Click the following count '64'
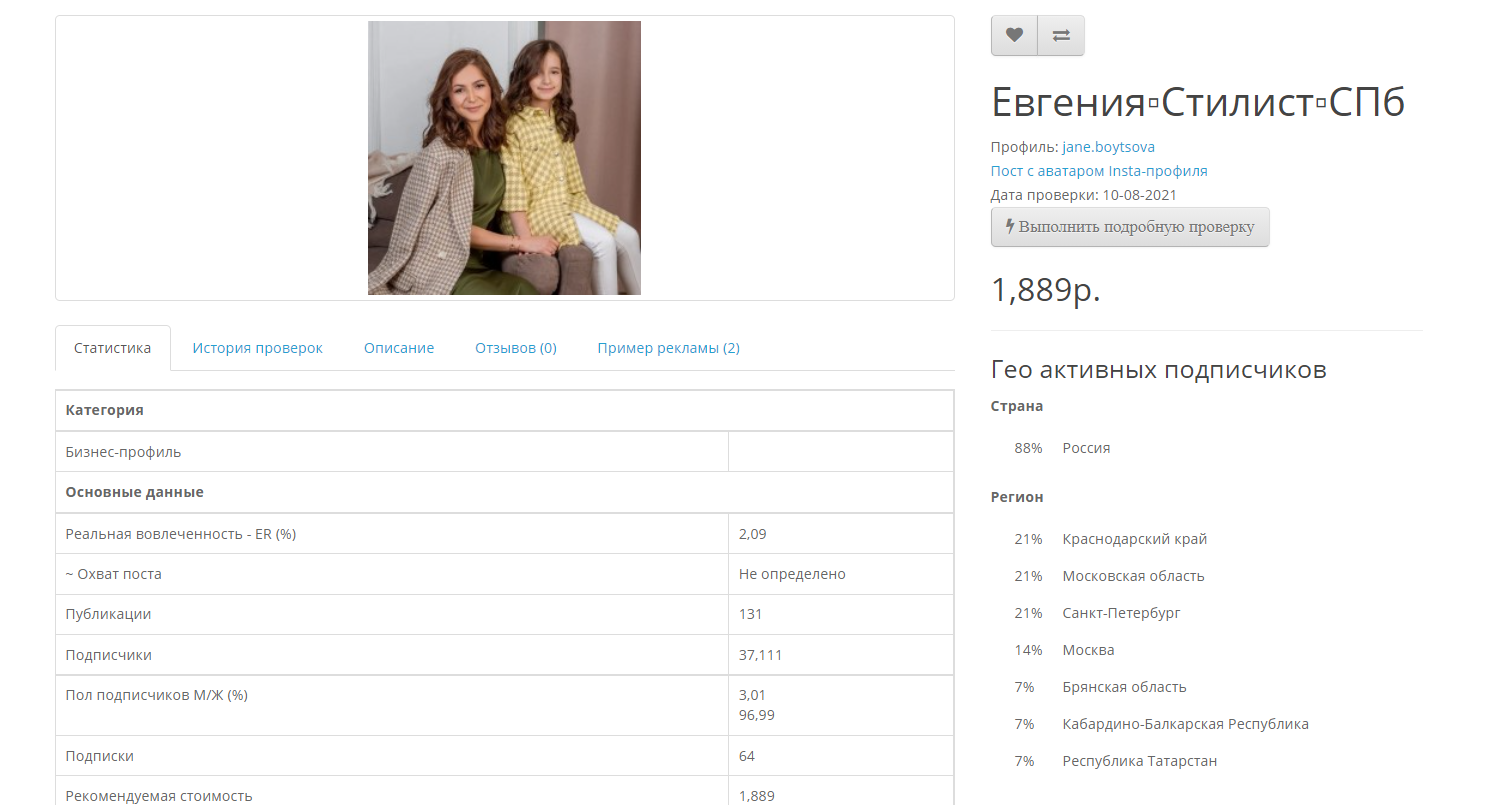 pyautogui.click(x=747, y=756)
